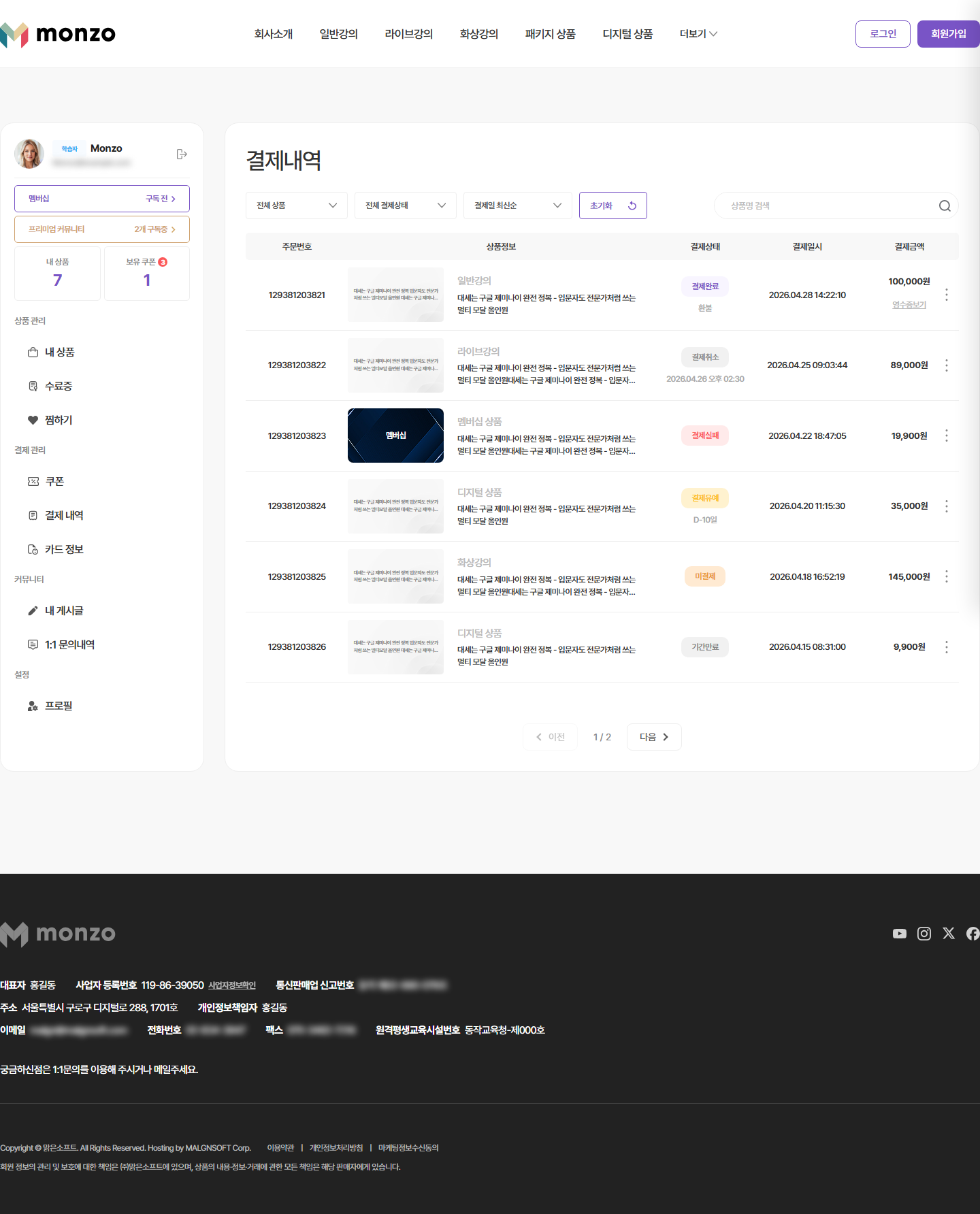This screenshot has width=980, height=1214.
Task: Click the 카드 정보 card icon in sidebar
Action: click(33, 549)
